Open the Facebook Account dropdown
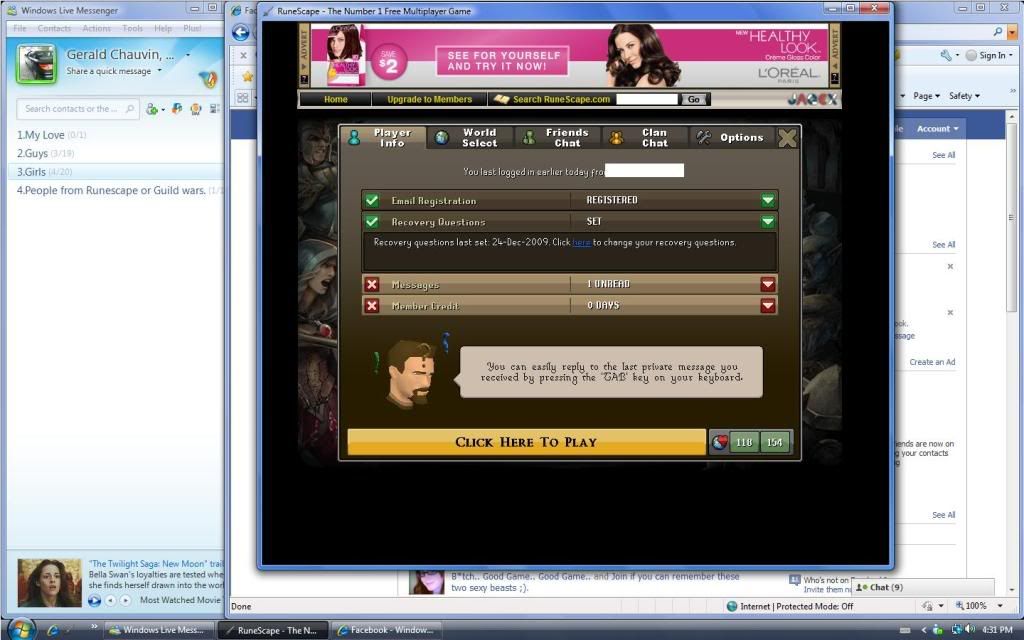Screen dimensions: 1024x640 (937, 129)
